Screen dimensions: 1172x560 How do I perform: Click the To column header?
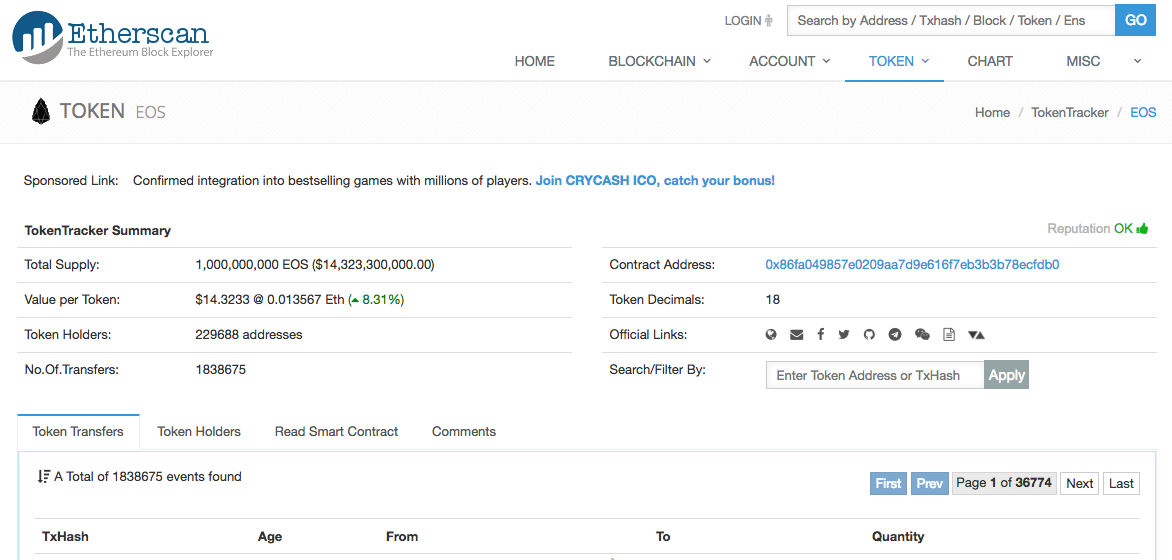(x=663, y=536)
